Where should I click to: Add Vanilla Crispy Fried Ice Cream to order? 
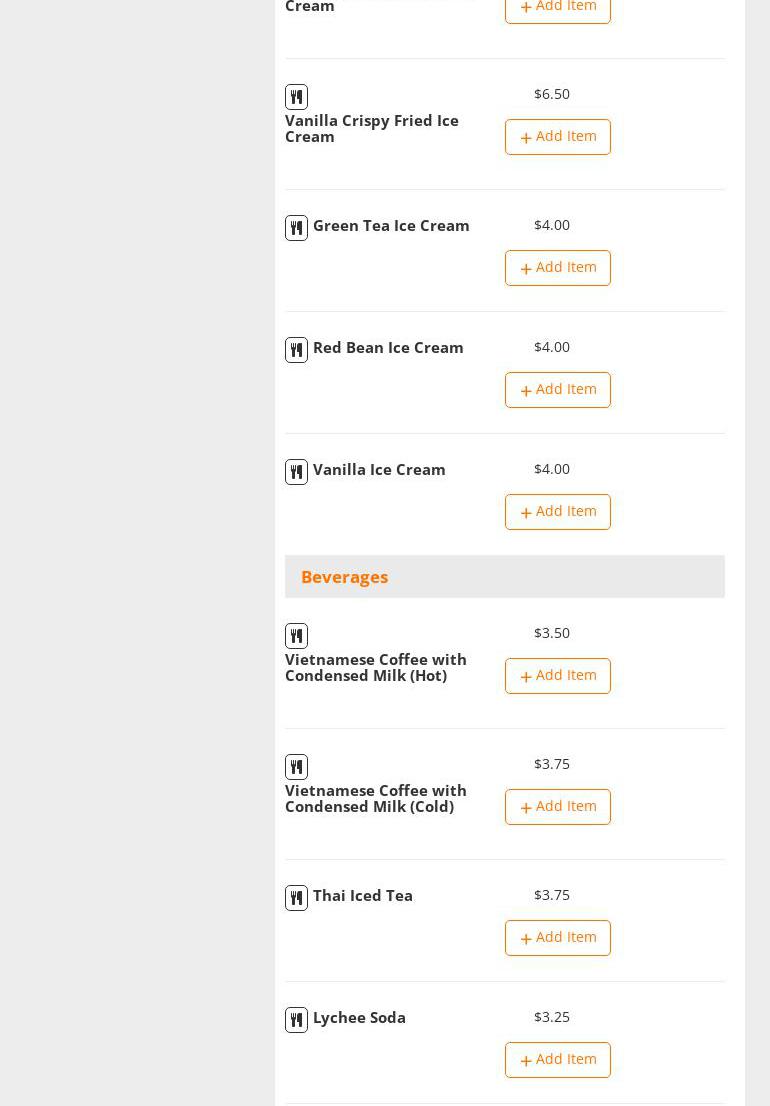[557, 137]
